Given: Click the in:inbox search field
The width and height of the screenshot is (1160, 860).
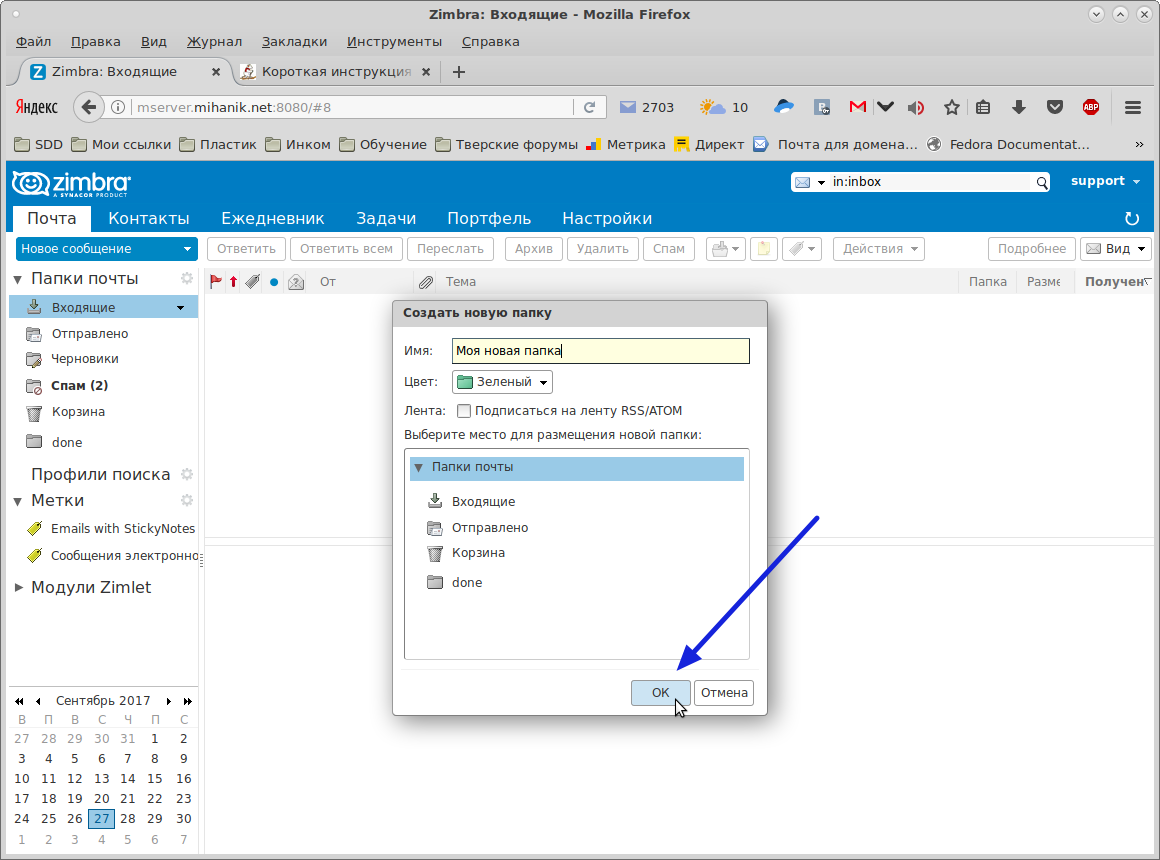Looking at the screenshot, I should 929,182.
